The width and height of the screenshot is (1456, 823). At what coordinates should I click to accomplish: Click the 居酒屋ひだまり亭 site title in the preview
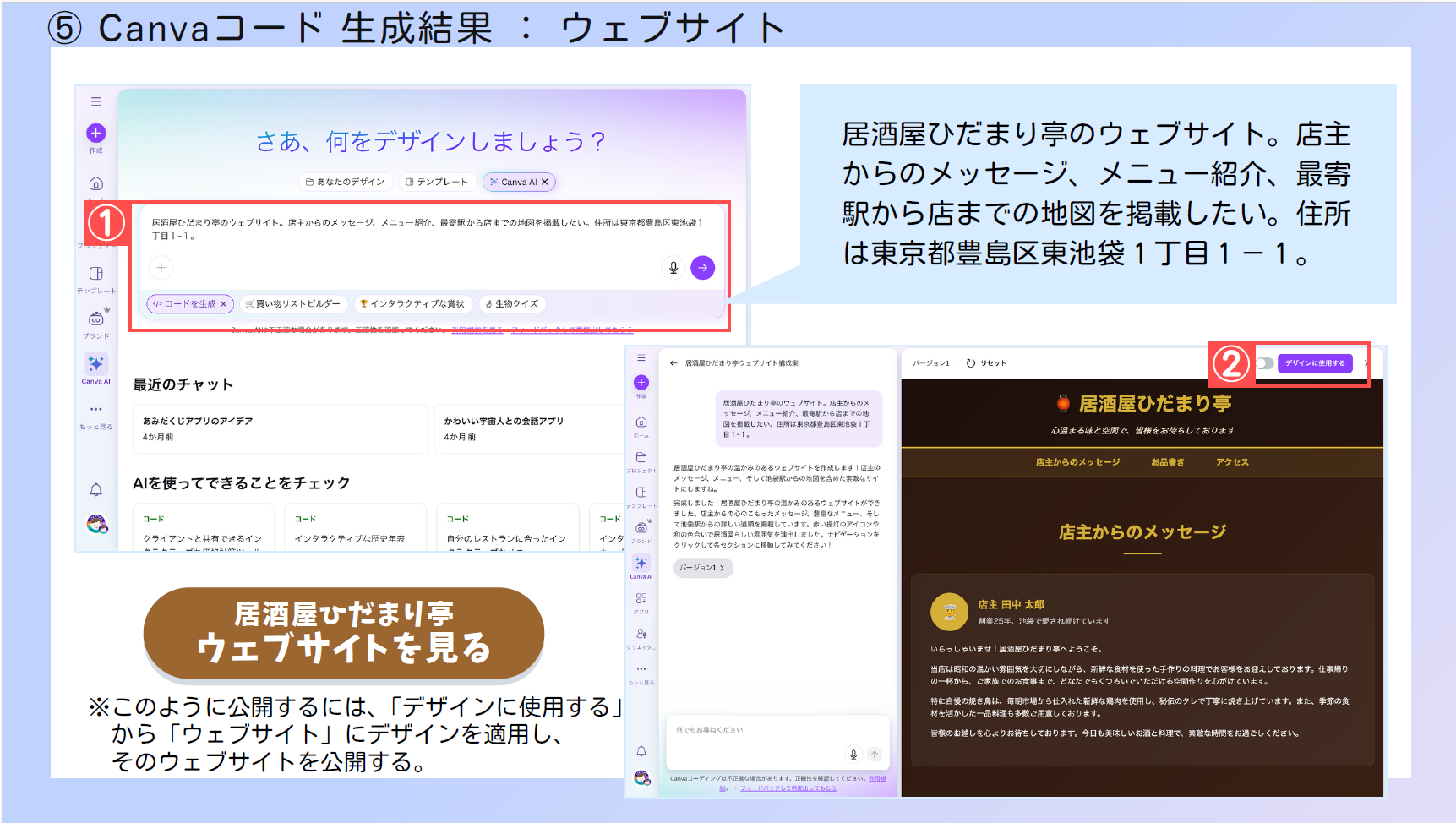[1155, 404]
